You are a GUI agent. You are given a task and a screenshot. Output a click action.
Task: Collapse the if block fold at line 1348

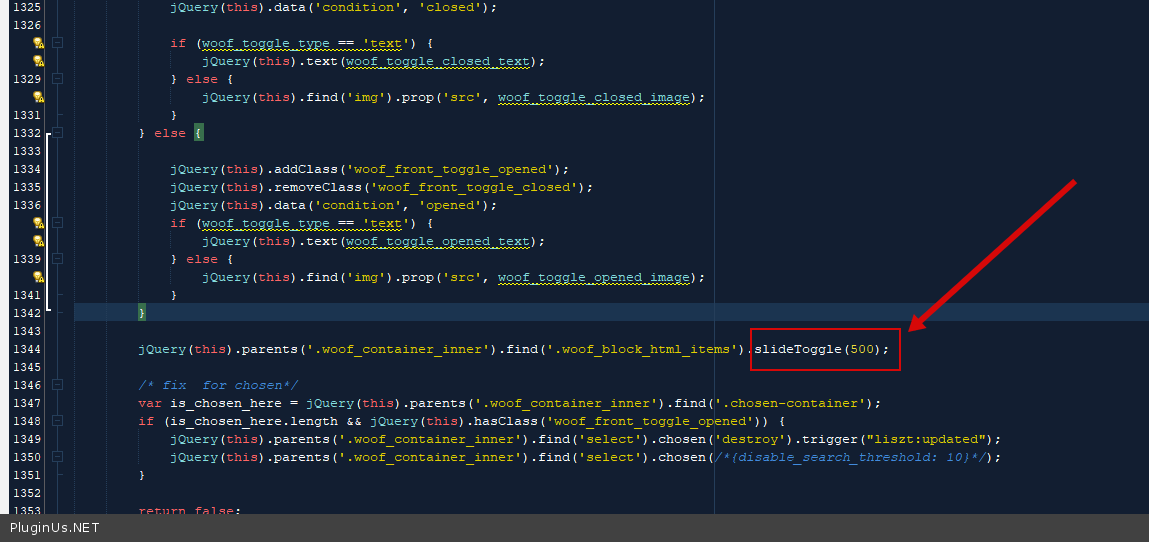point(58,421)
